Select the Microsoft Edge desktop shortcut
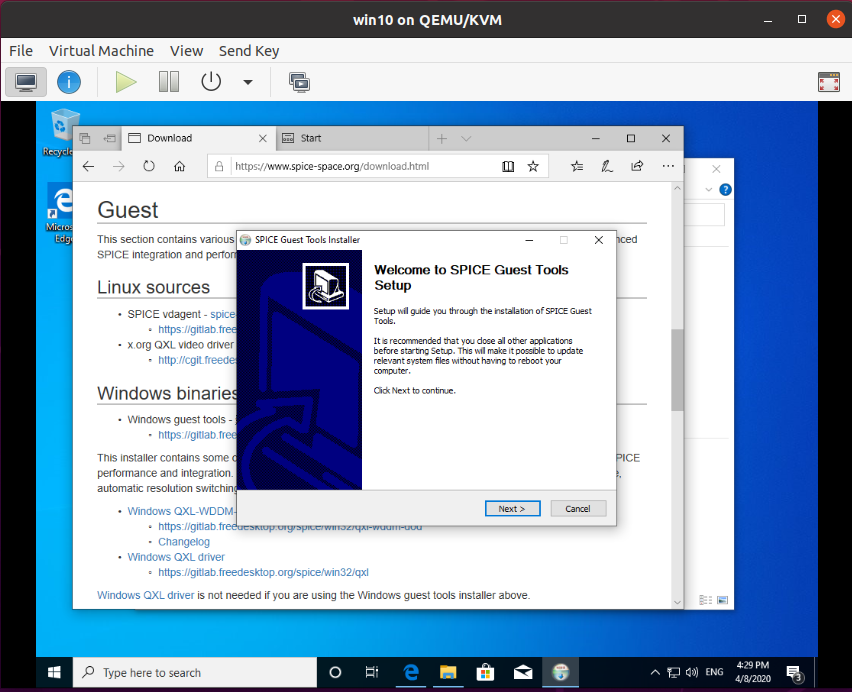852x692 pixels. 60,213
